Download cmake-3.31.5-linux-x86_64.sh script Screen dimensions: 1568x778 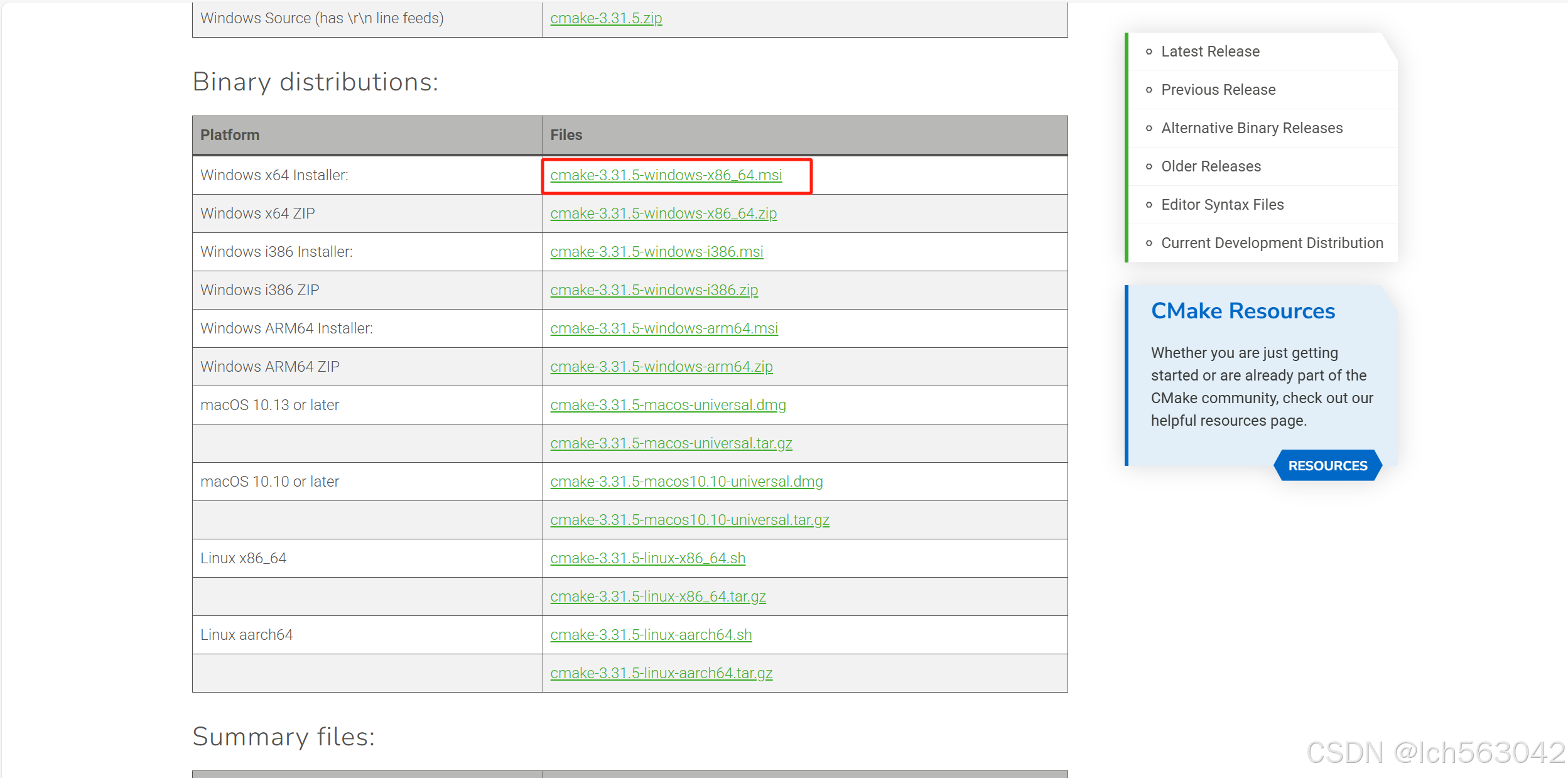(x=647, y=558)
